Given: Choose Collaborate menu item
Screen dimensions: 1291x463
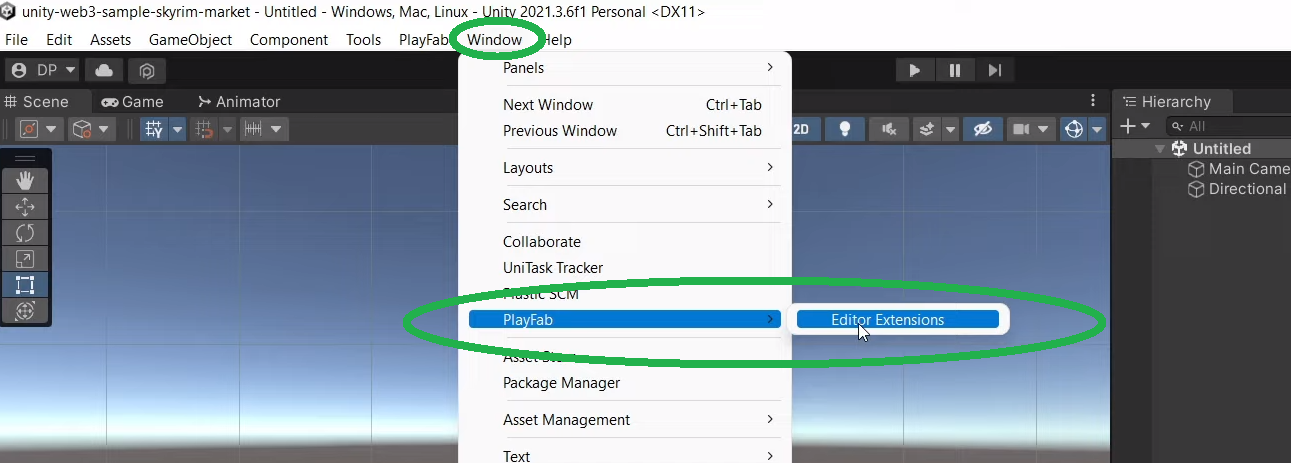Looking at the screenshot, I should pos(625,242).
